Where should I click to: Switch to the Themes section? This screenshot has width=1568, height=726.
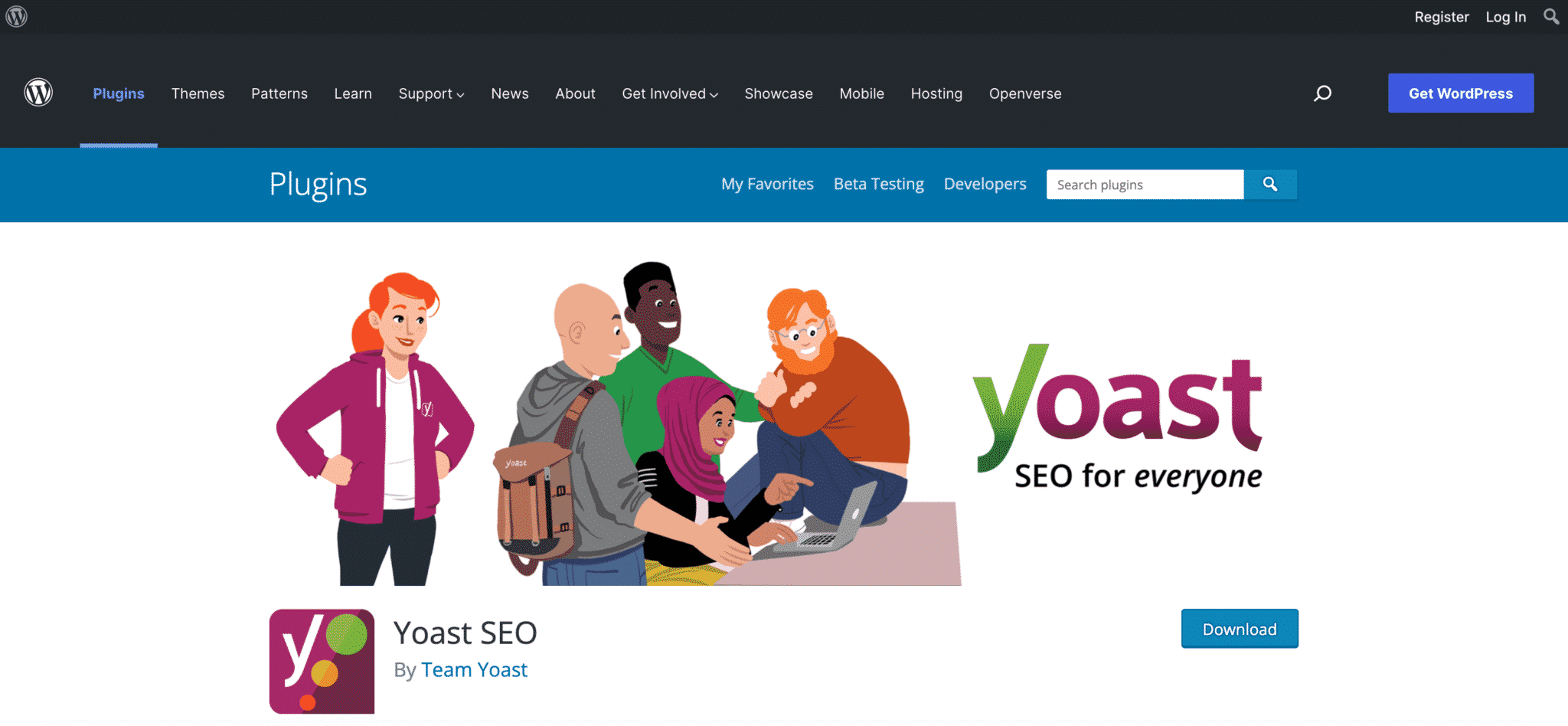point(198,93)
